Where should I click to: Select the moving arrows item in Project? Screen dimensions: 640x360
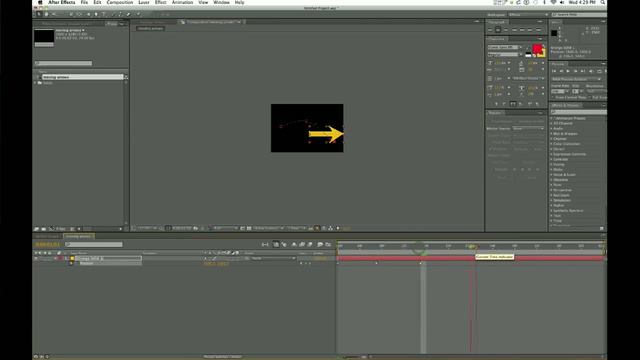82,77
